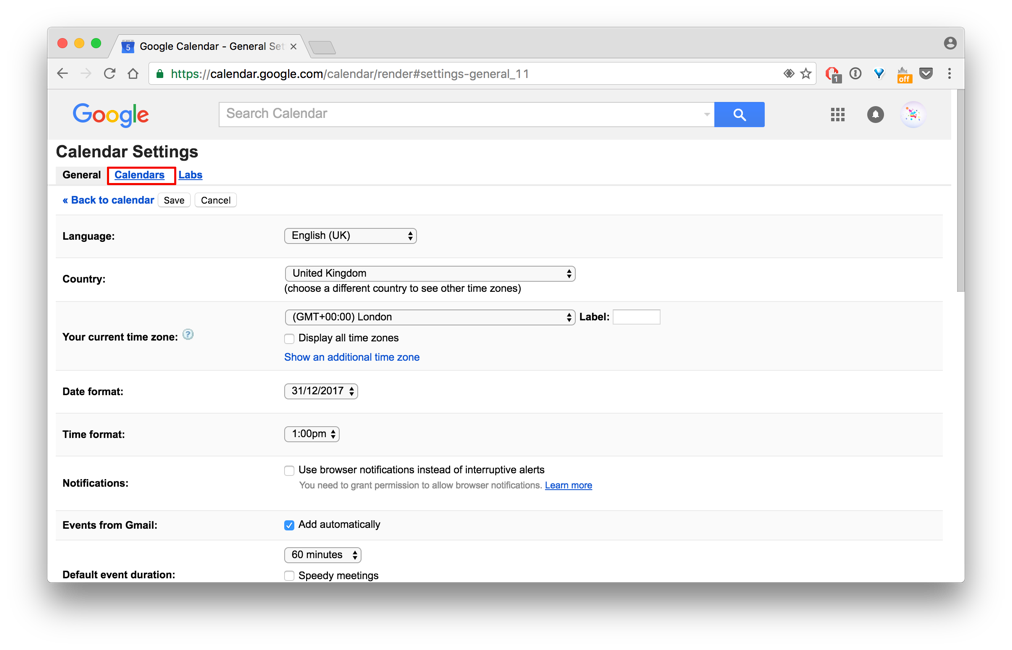Open the Chrome profile icon in the title bar
The image size is (1012, 650).
pos(950,43)
